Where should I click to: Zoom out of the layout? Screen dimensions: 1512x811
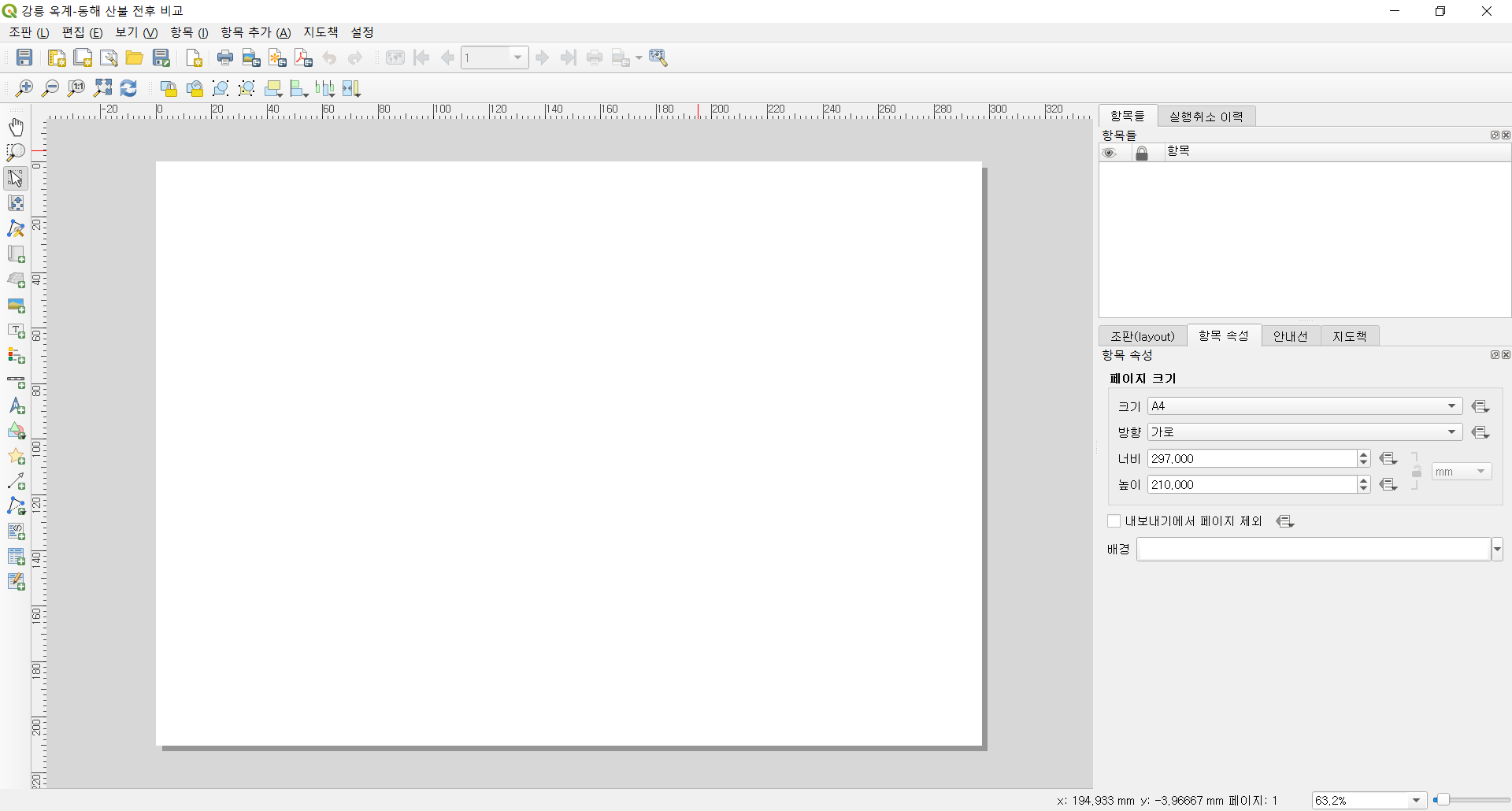pos(50,88)
